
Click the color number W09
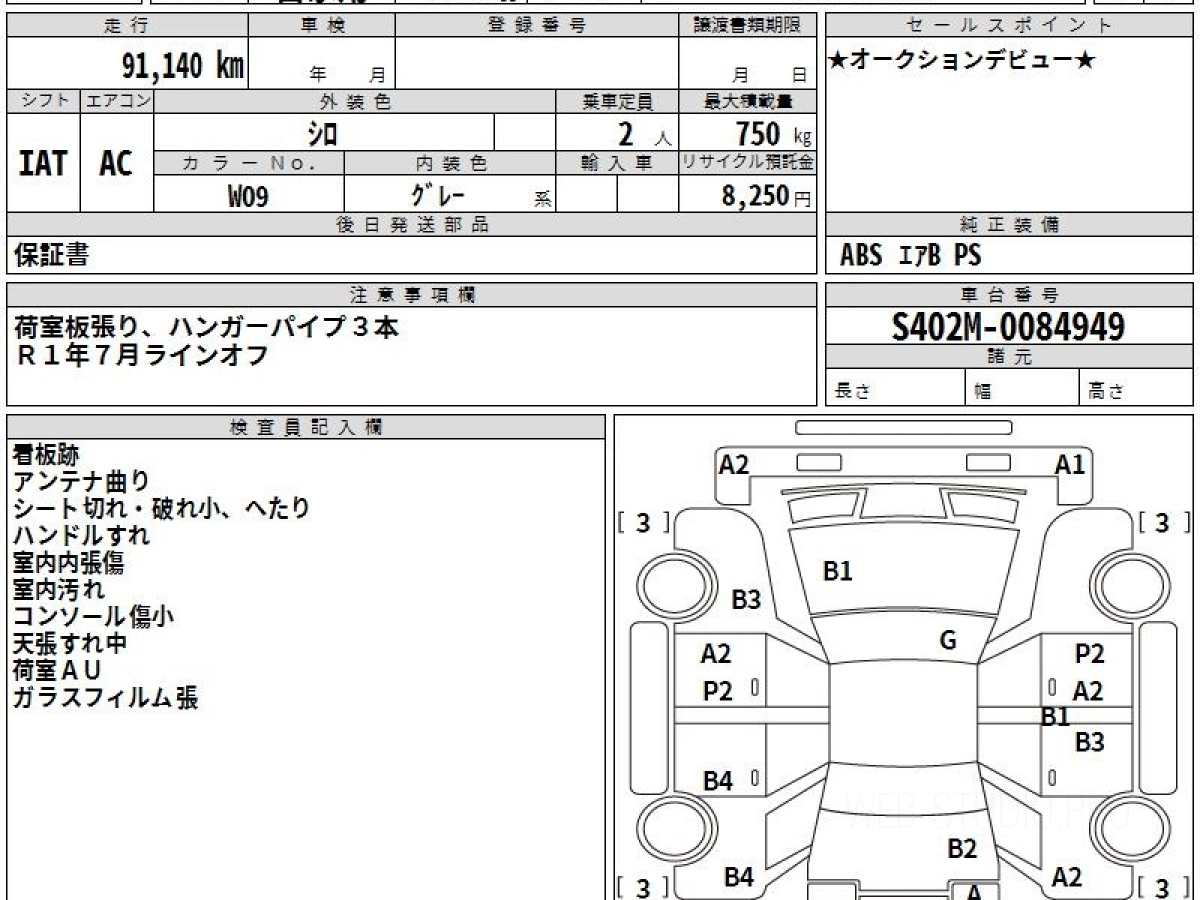point(248,196)
